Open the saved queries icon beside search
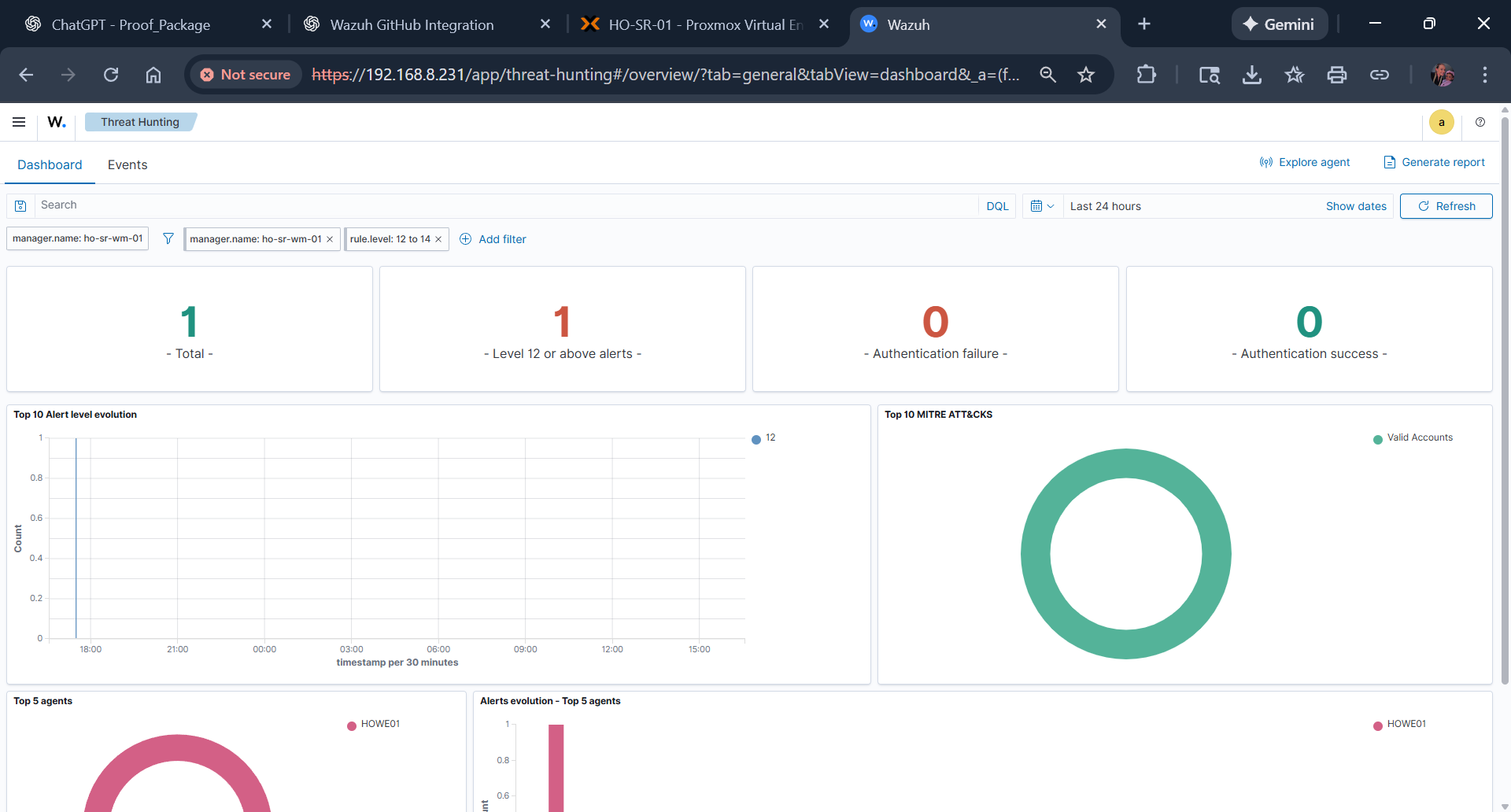 [20, 205]
